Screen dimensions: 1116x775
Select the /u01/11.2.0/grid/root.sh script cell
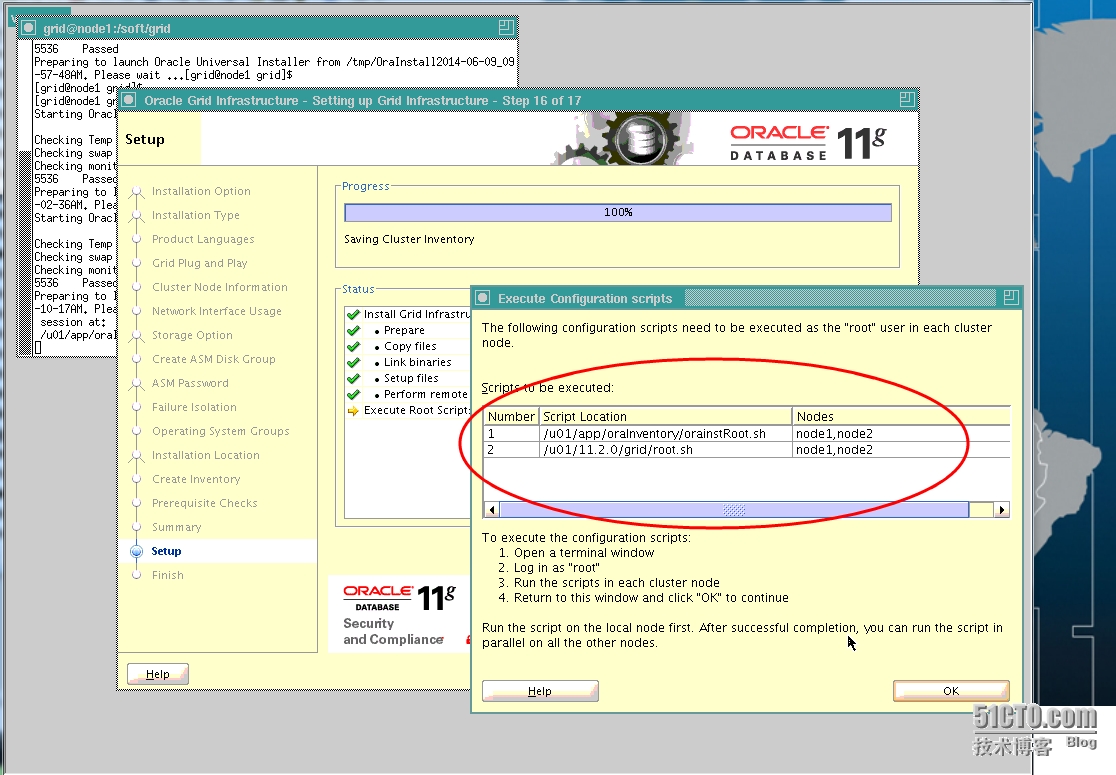665,450
